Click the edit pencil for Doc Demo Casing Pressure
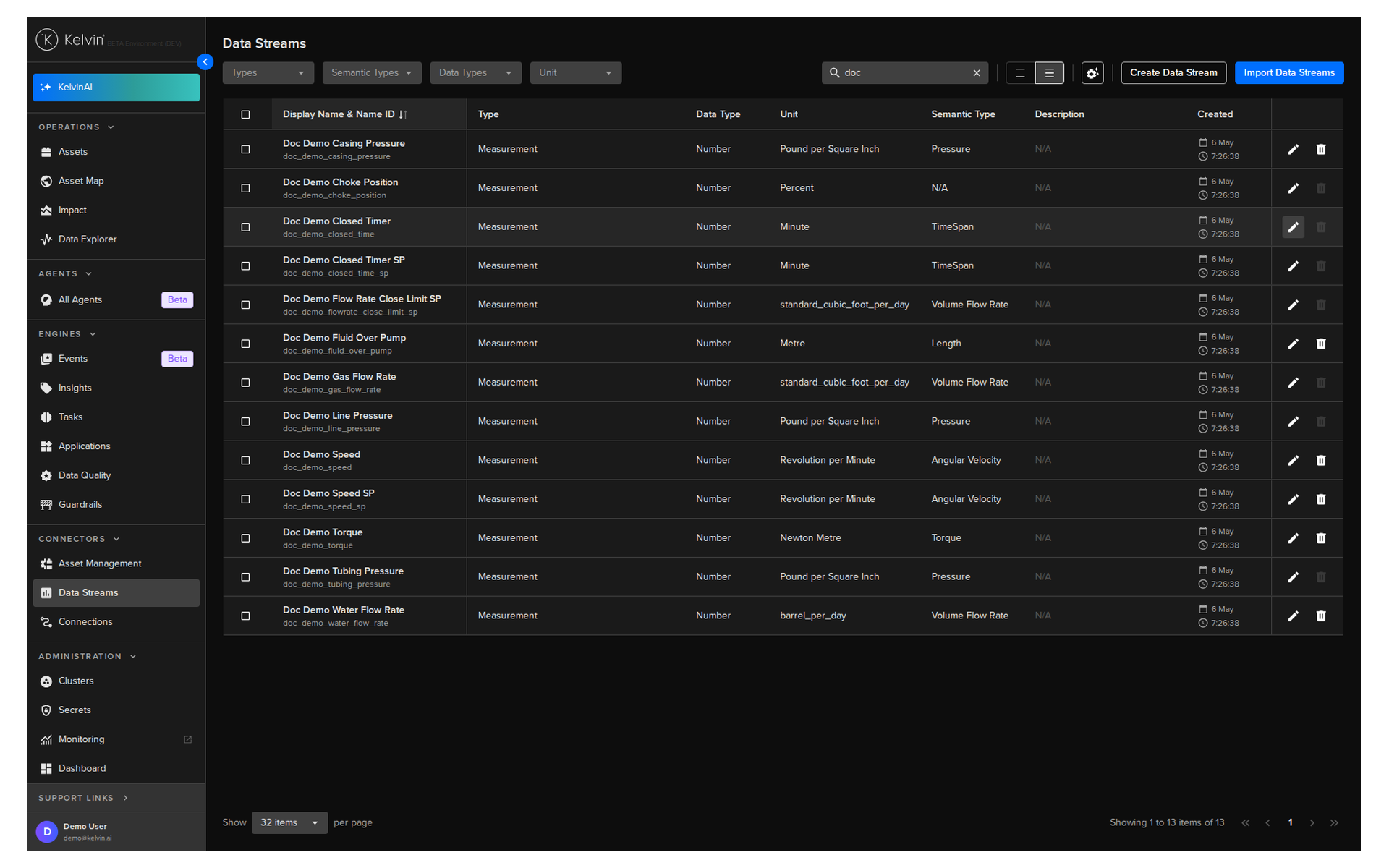The height and width of the screenshot is (868, 1389). pos(1293,149)
